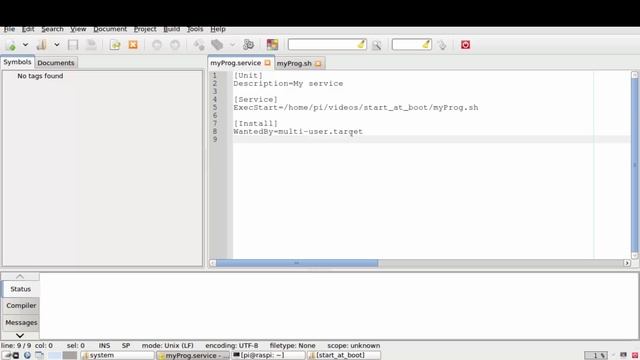
Task: Open the New file template dropdown arrow
Action: [25, 45]
